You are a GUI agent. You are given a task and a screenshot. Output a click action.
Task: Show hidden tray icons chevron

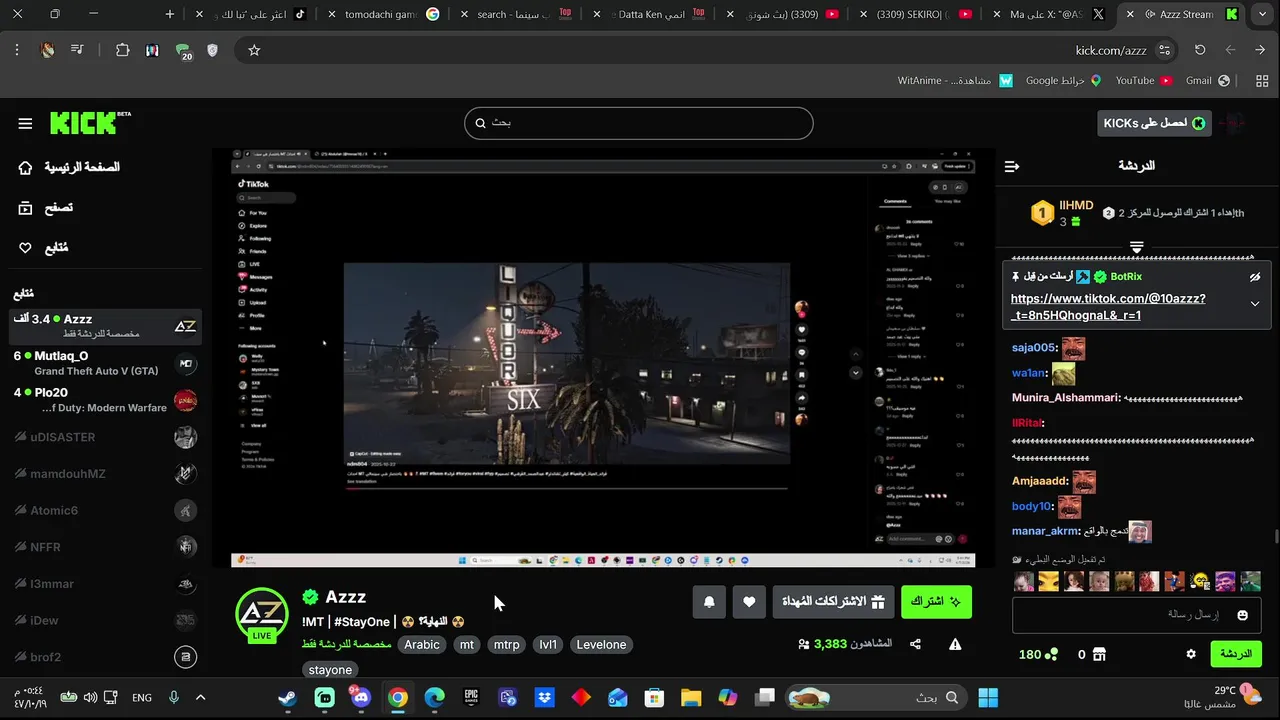[x=200, y=697]
